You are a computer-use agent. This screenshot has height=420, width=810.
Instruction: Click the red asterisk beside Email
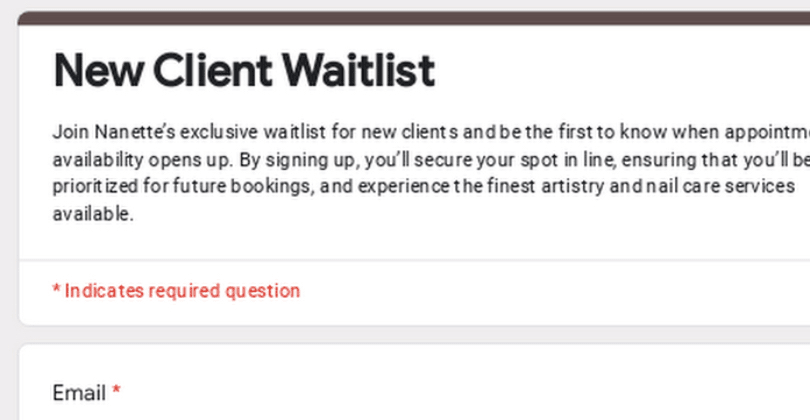pos(116,391)
